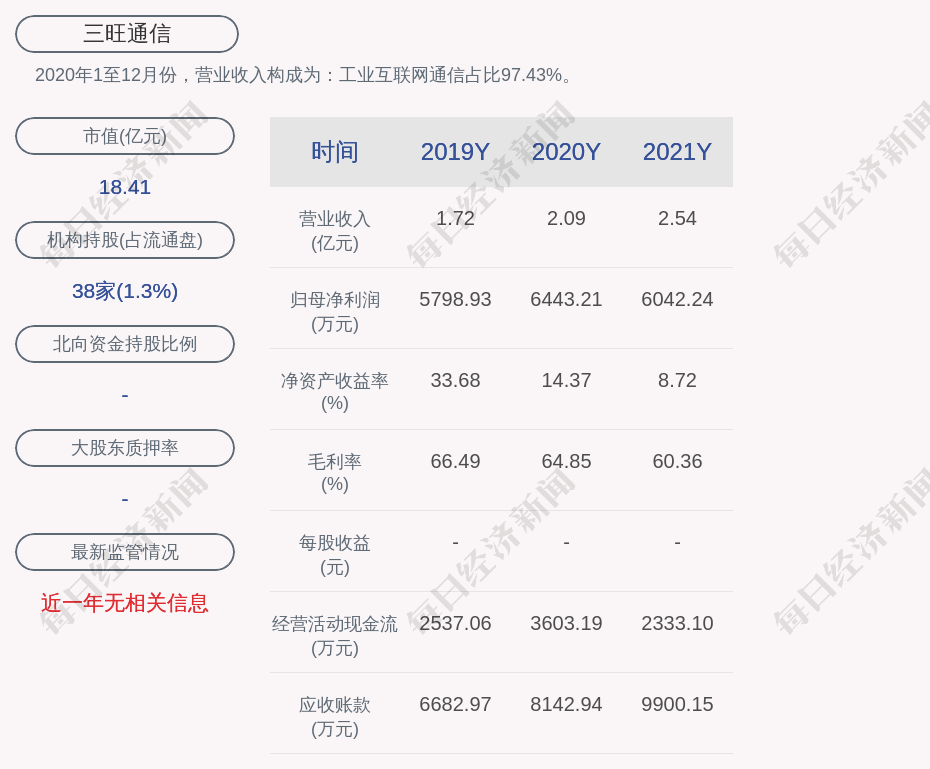Click the 时间 table header
This screenshot has height=769, width=930.
point(335,152)
